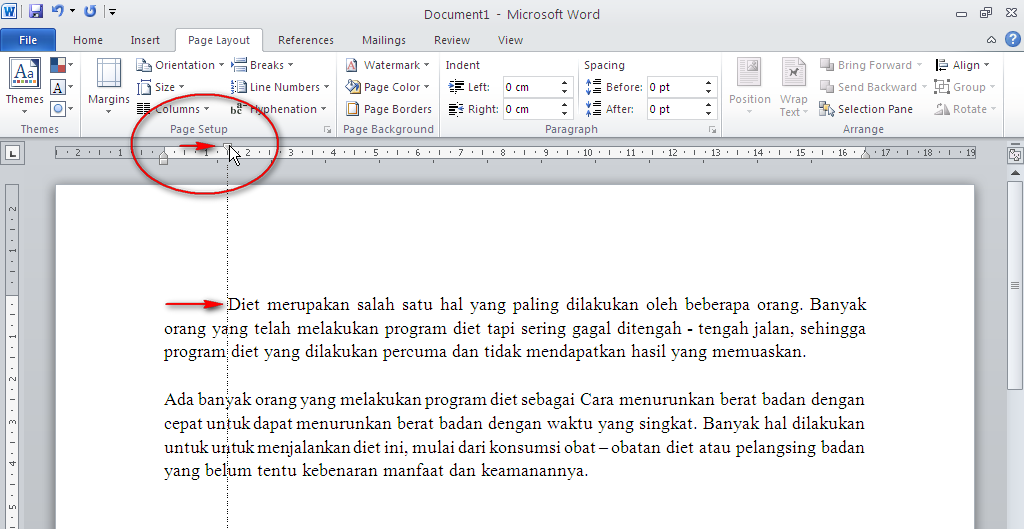Open the Orientation dropdown
The width and height of the screenshot is (1024, 529).
pyautogui.click(x=180, y=65)
